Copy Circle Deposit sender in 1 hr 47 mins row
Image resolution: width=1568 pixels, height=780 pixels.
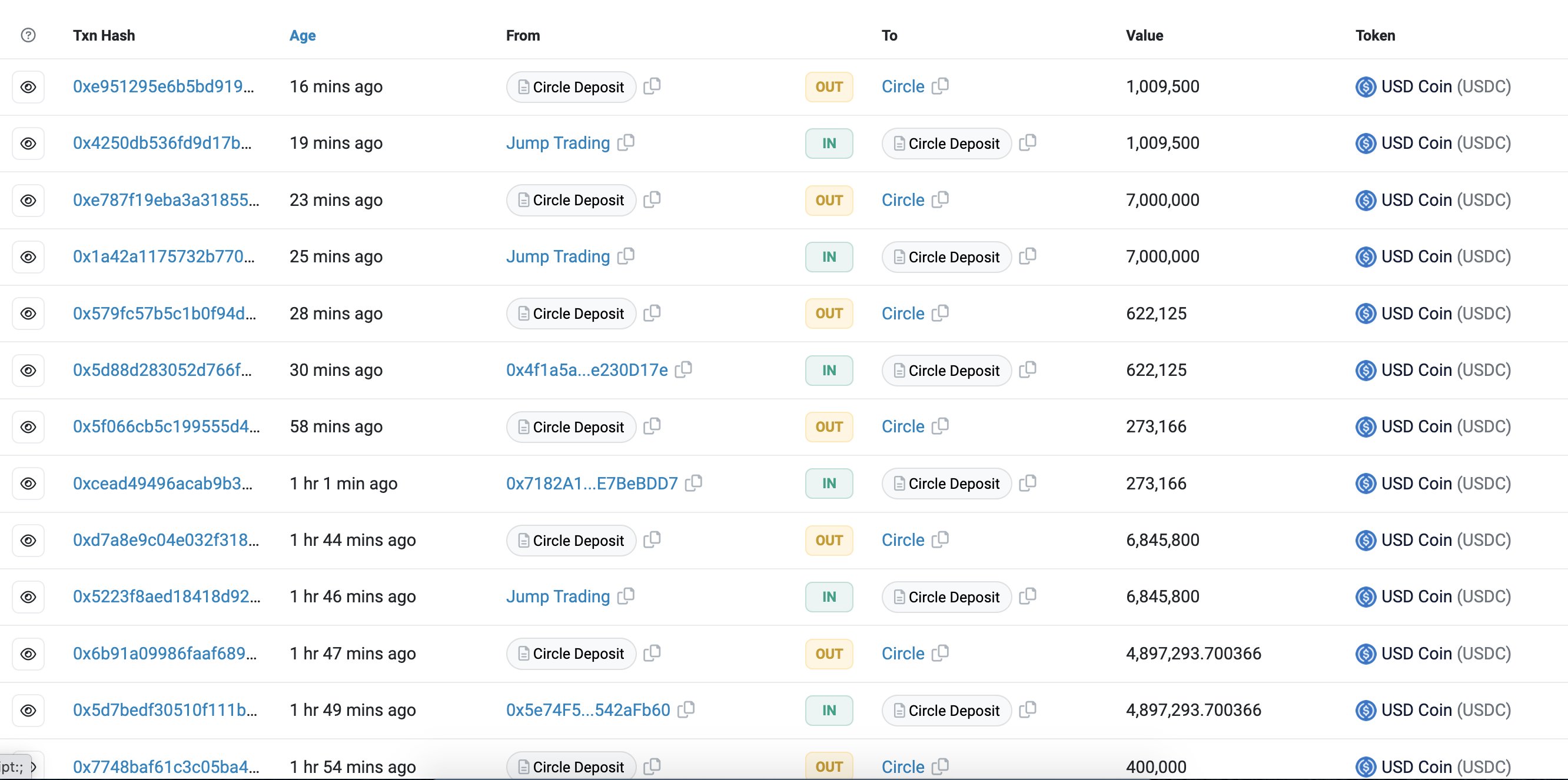click(x=652, y=653)
